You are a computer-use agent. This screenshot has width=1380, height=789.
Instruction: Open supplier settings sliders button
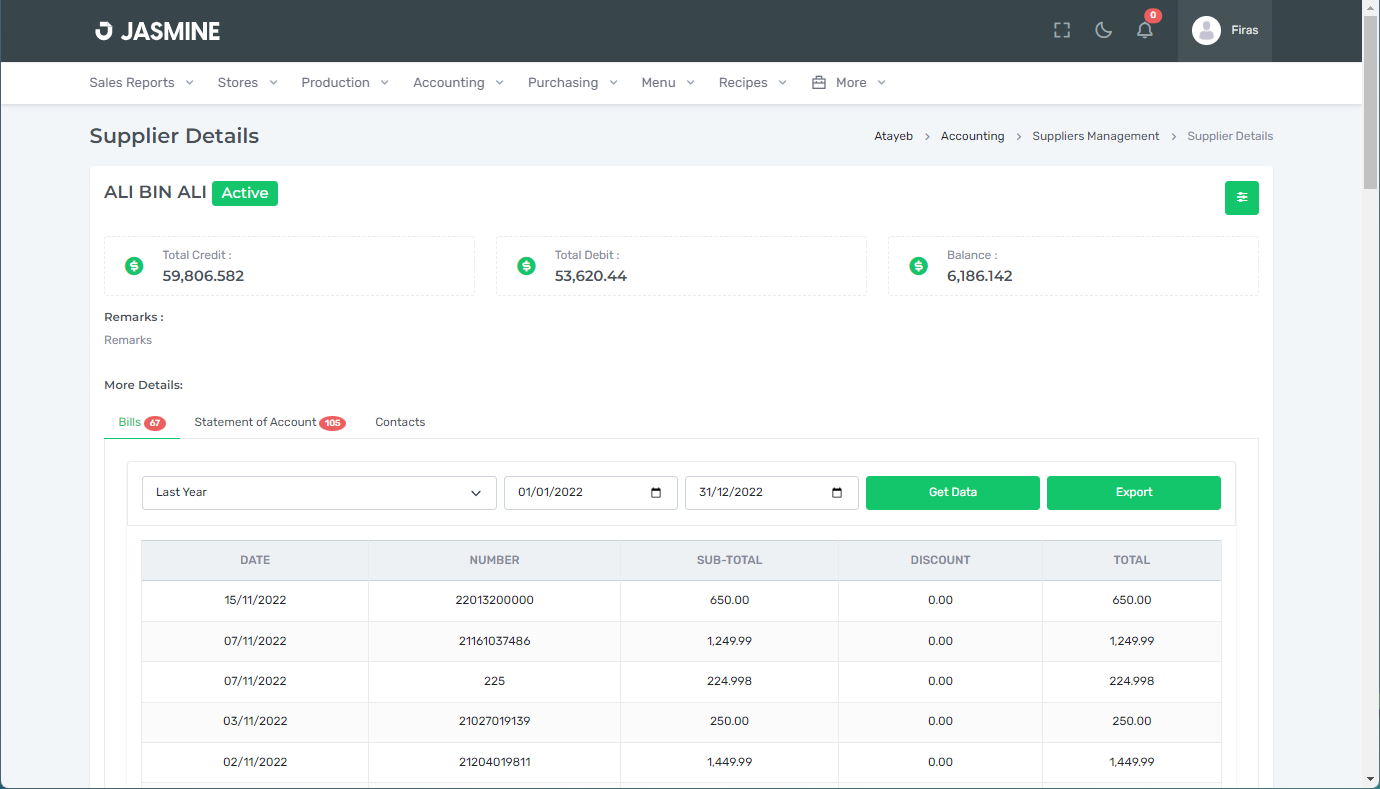pos(1241,198)
